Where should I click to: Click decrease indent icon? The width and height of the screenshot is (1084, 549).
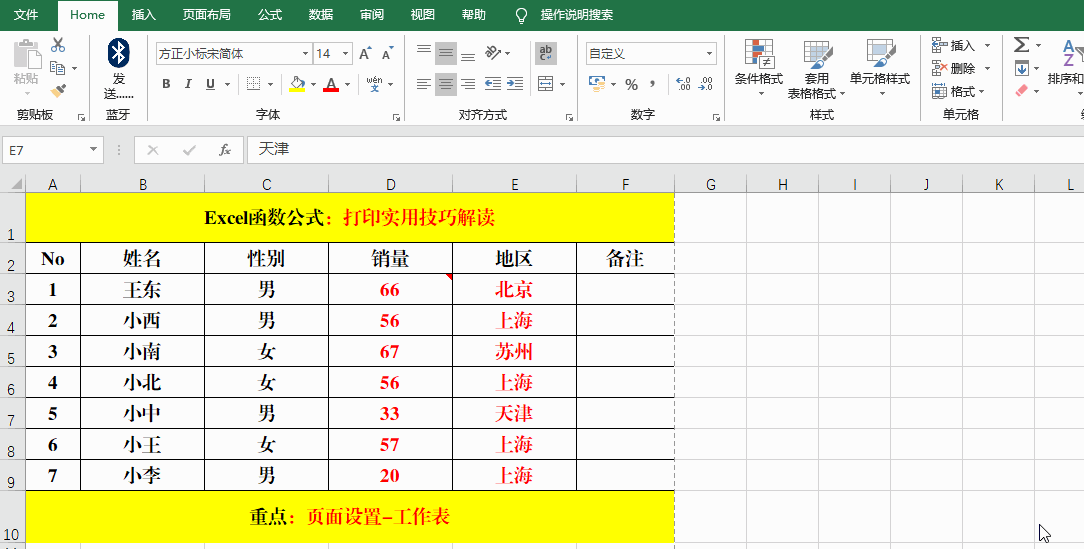493,84
